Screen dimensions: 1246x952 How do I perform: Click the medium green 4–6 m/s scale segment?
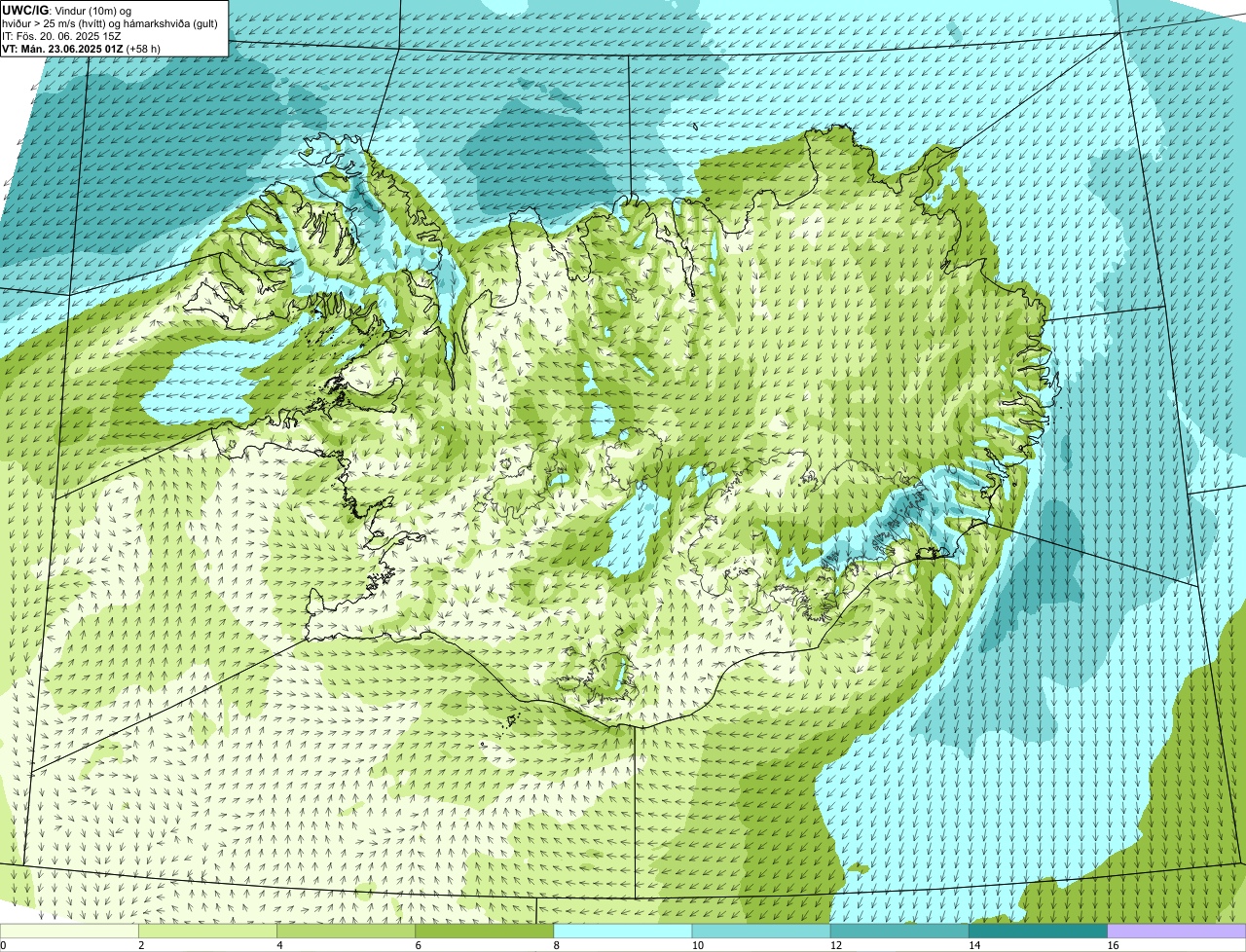[347, 931]
